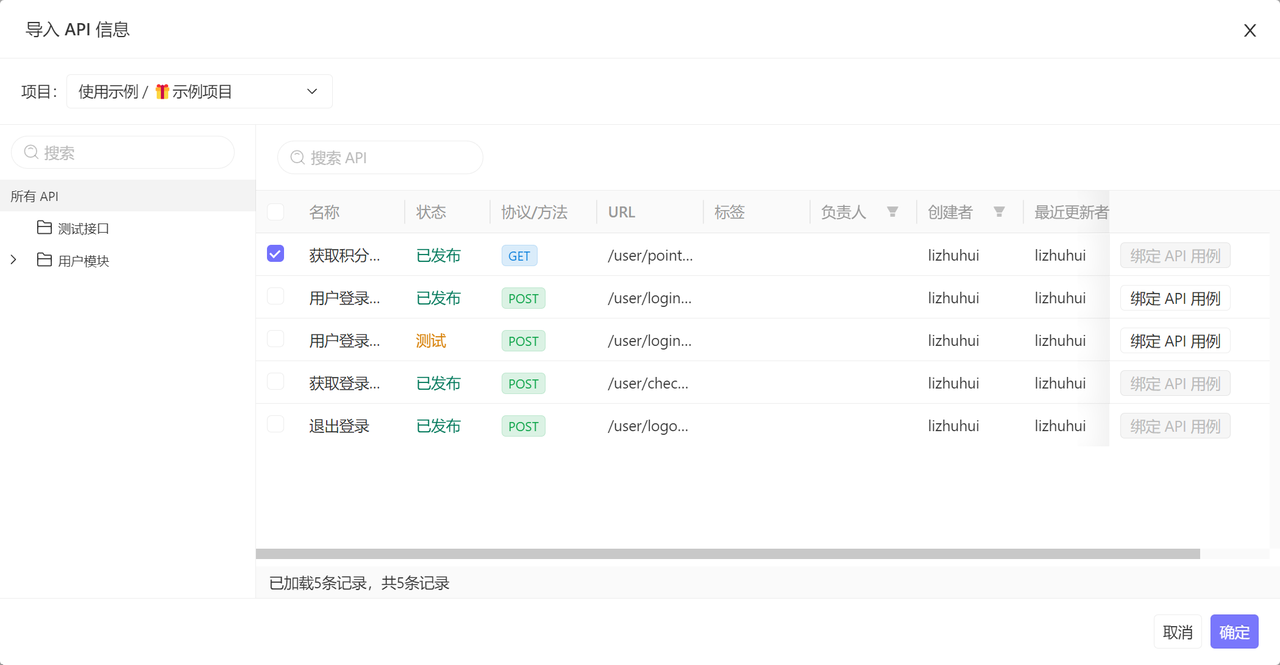This screenshot has width=1280, height=665.
Task: Click 绑定 API 用例 for 获取积分 row
Action: [x=1175, y=255]
